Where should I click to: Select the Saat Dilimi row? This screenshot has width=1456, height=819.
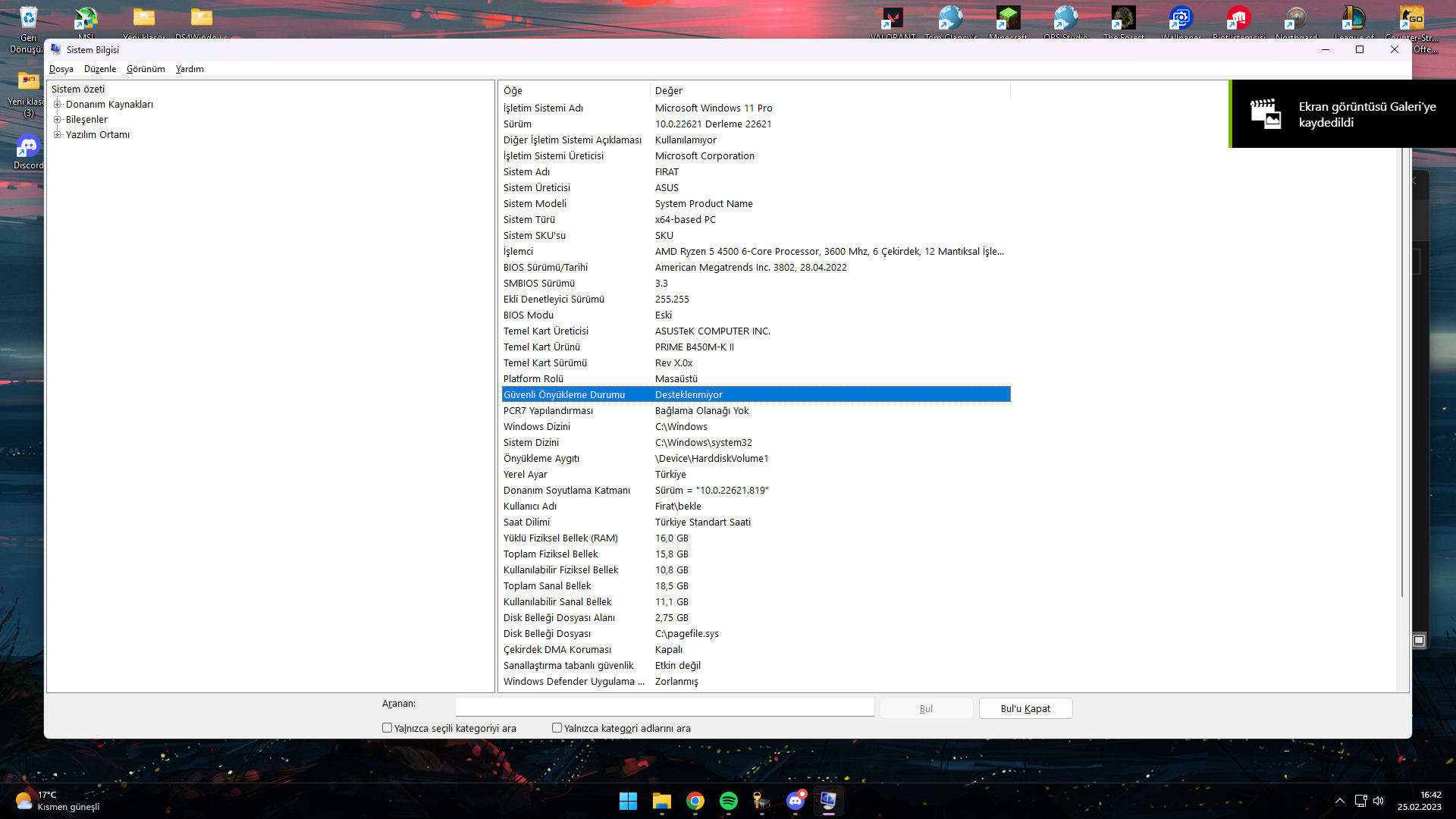tap(756, 522)
